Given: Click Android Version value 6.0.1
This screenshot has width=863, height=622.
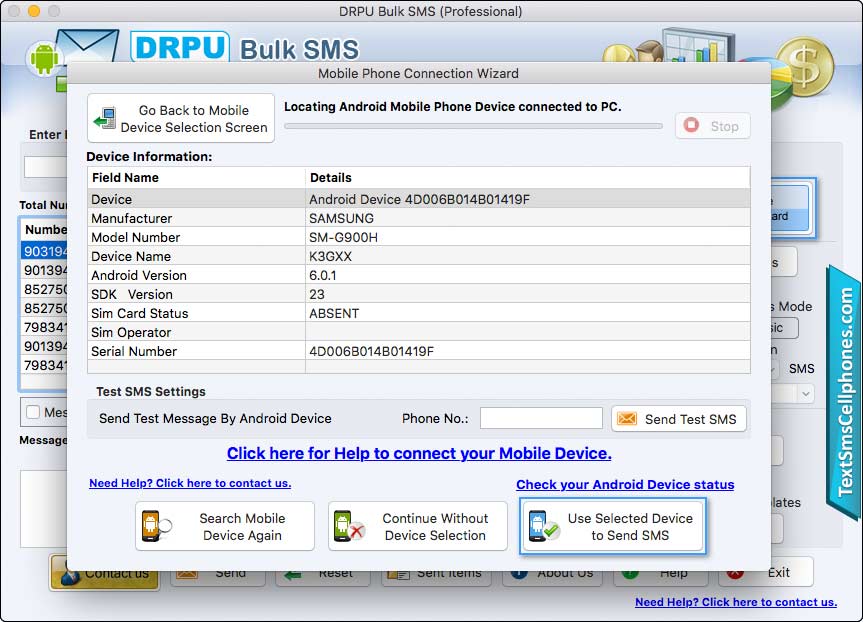Looking at the screenshot, I should click(323, 275).
